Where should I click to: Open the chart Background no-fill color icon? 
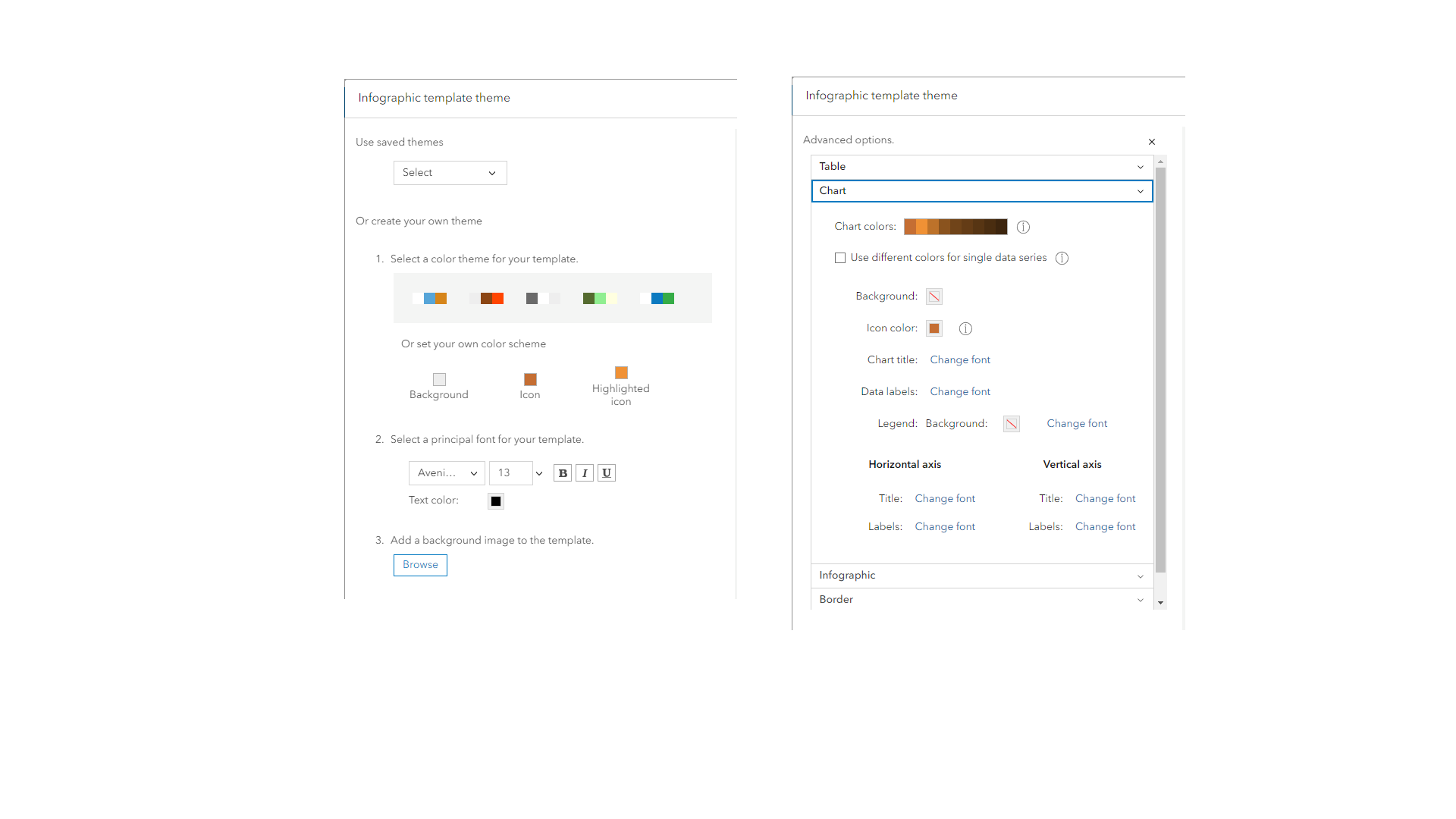click(x=934, y=296)
